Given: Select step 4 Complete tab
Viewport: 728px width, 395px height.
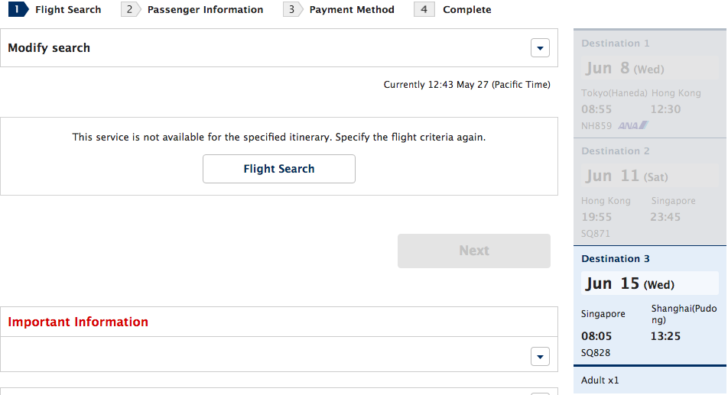Looking at the screenshot, I should [x=453, y=9].
